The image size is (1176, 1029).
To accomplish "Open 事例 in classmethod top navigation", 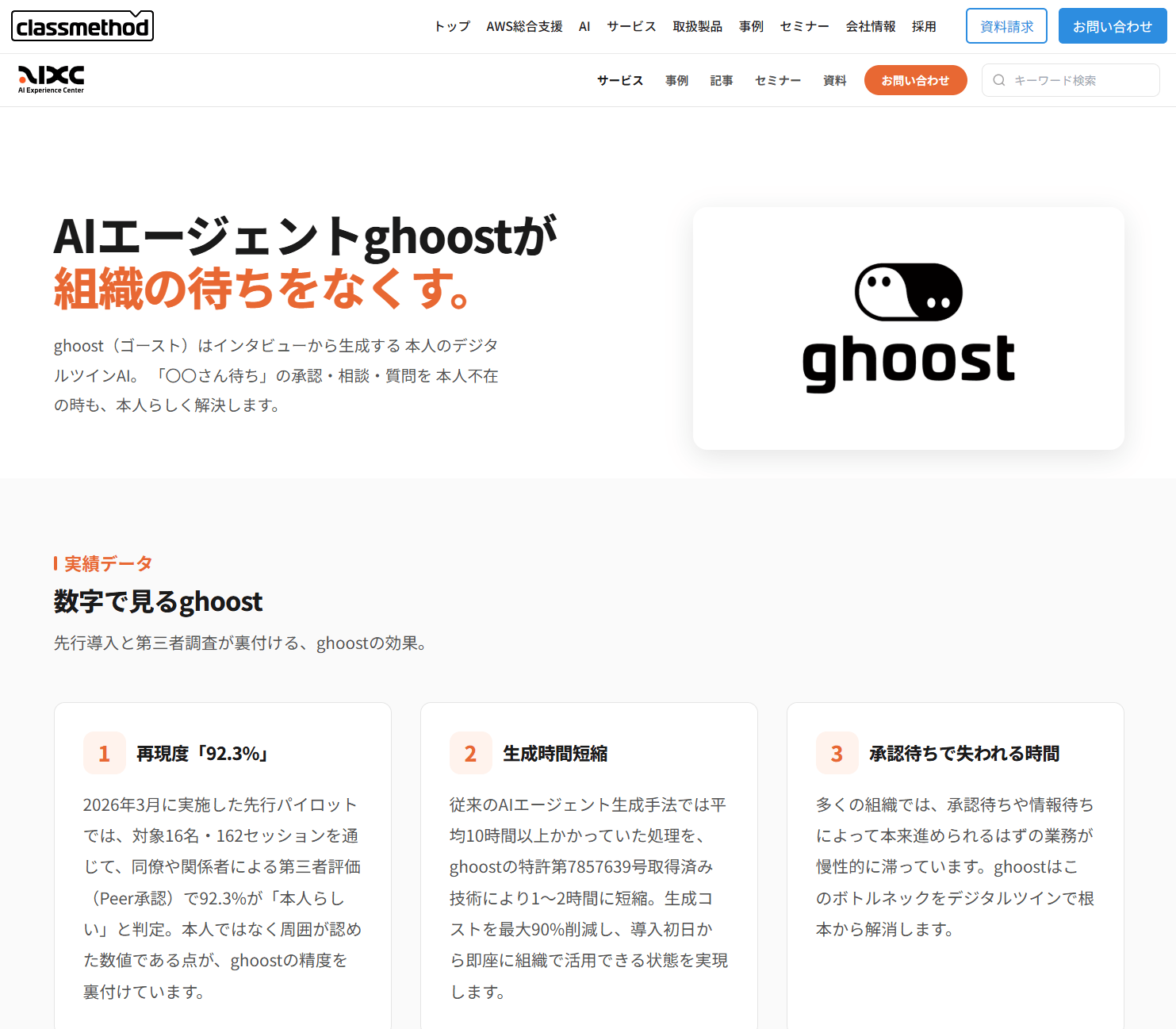I will point(751,27).
